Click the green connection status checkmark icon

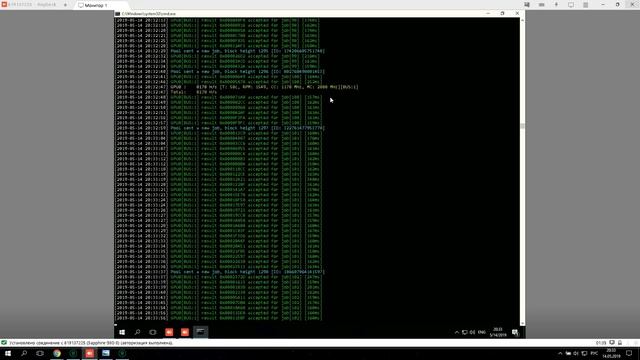click(x=4, y=343)
